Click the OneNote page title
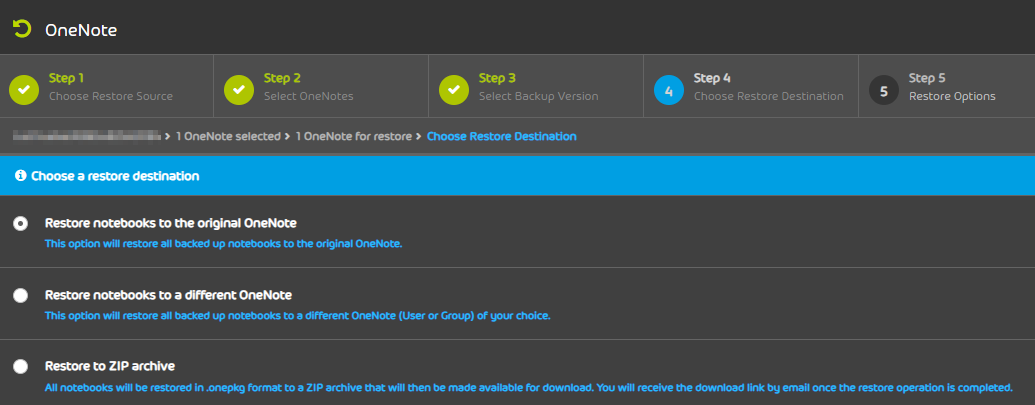The image size is (1035, 405). click(x=81, y=30)
